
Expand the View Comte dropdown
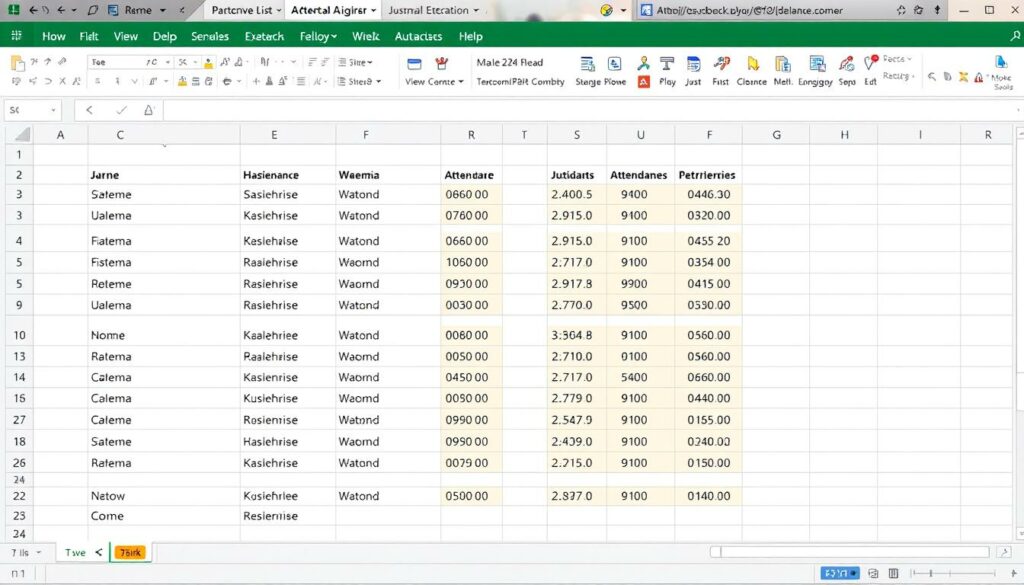[x=461, y=82]
